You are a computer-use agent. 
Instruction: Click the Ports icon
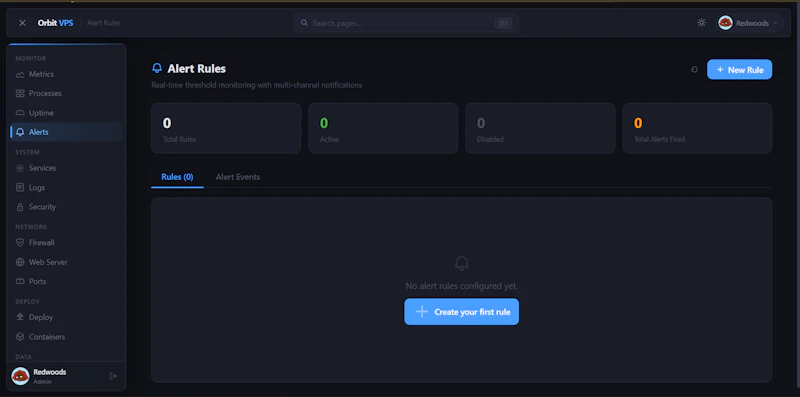pos(20,281)
